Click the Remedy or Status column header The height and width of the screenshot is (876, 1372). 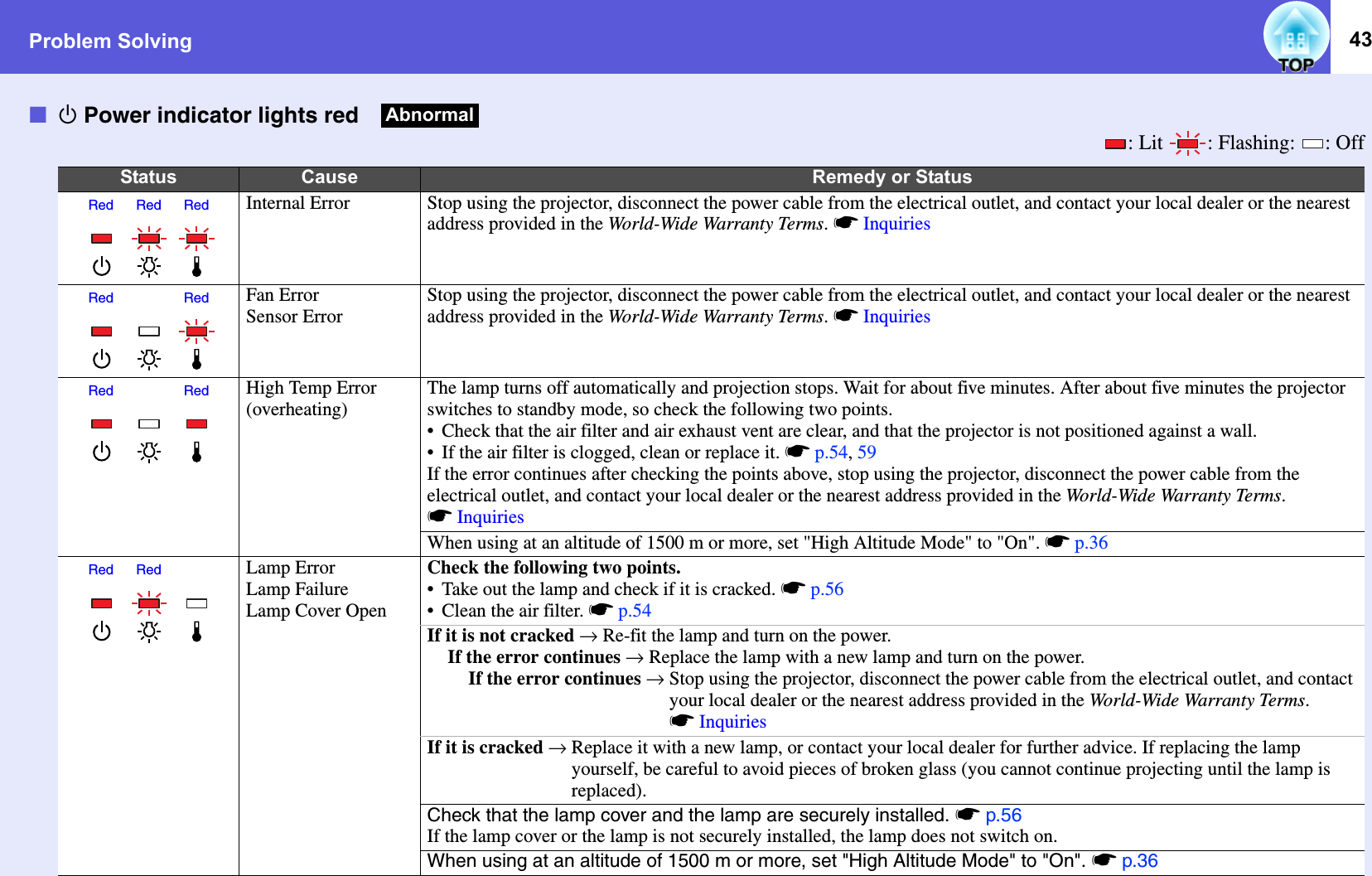(892, 177)
